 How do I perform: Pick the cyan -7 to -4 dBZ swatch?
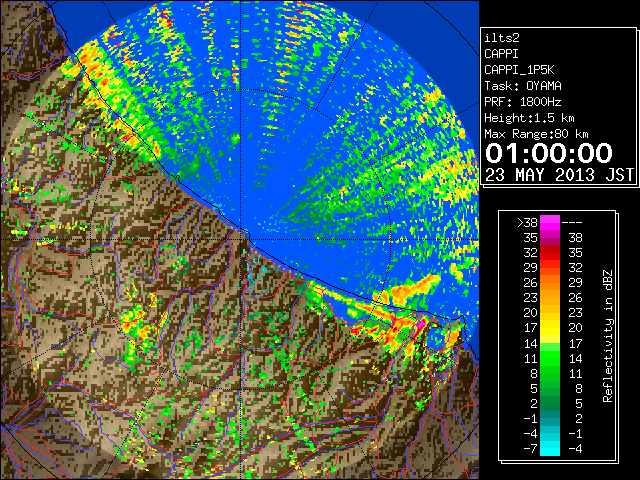[550, 448]
